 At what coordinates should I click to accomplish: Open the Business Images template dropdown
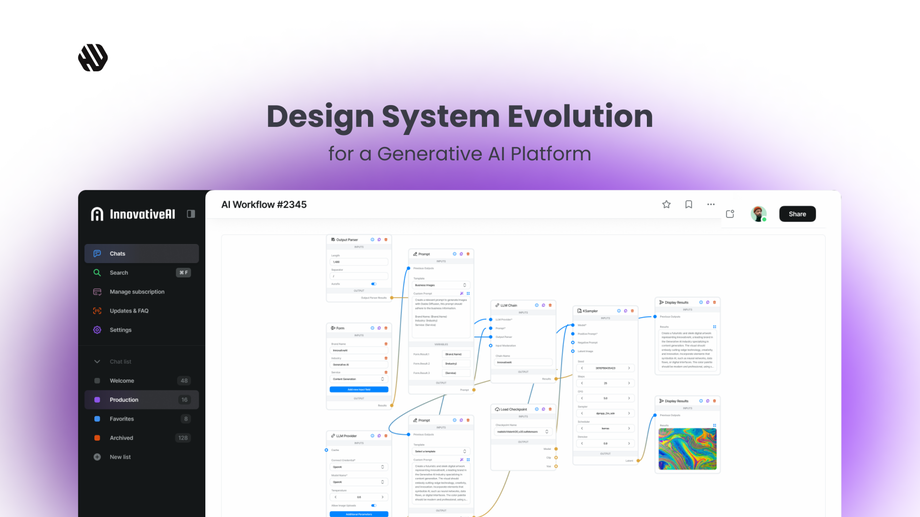tap(441, 285)
